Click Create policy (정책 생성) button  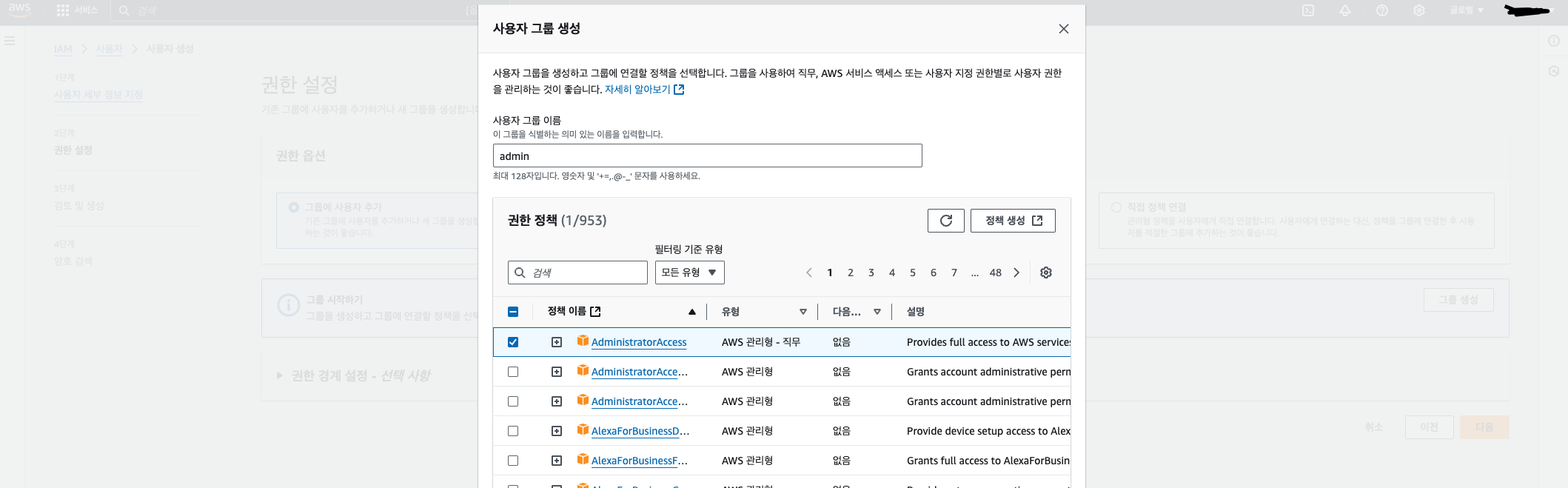[x=1013, y=221]
